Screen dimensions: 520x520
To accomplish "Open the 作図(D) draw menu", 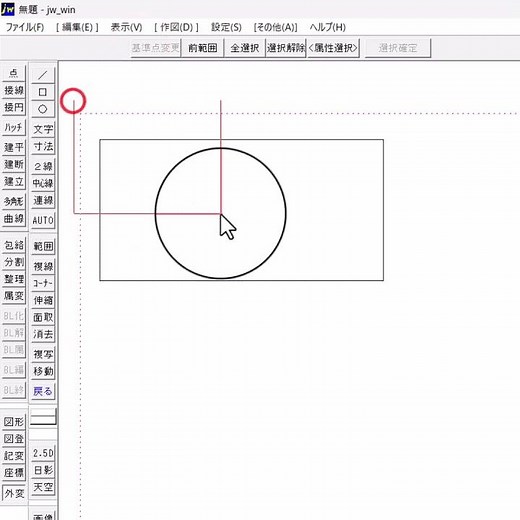I will tap(176, 27).
